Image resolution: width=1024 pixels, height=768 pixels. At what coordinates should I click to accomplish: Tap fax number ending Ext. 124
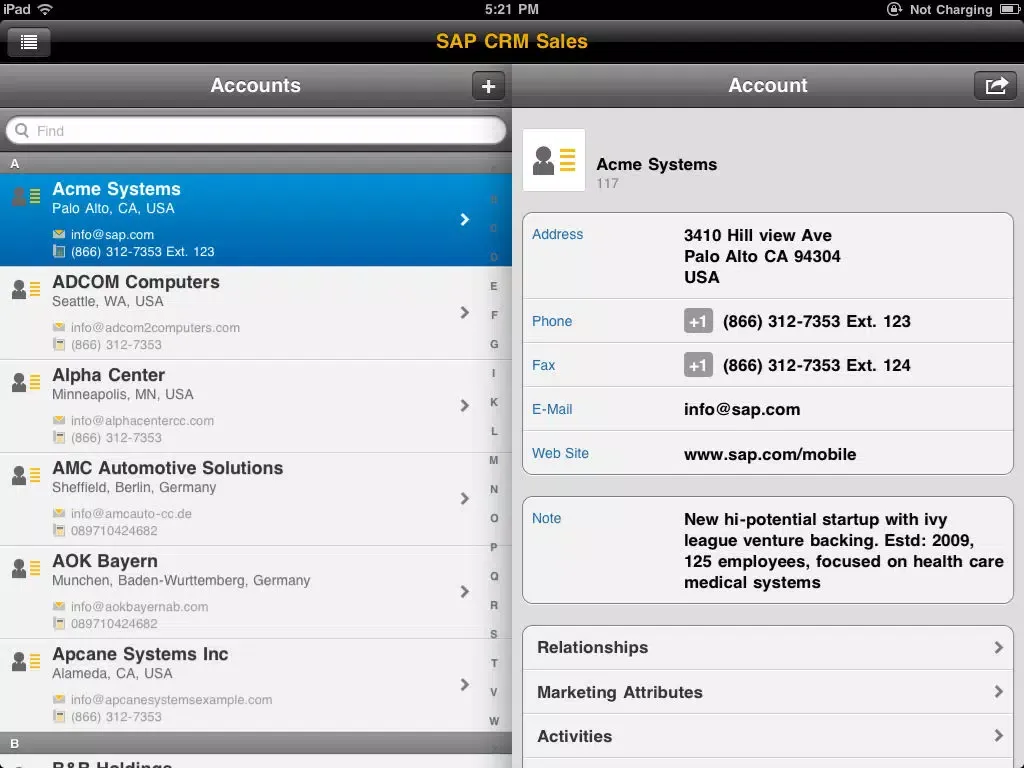point(816,365)
